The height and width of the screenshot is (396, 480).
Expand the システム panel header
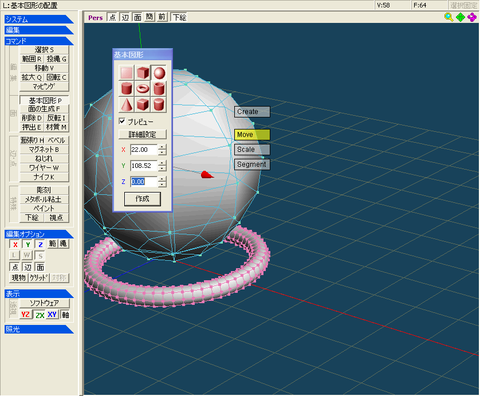[39, 19]
